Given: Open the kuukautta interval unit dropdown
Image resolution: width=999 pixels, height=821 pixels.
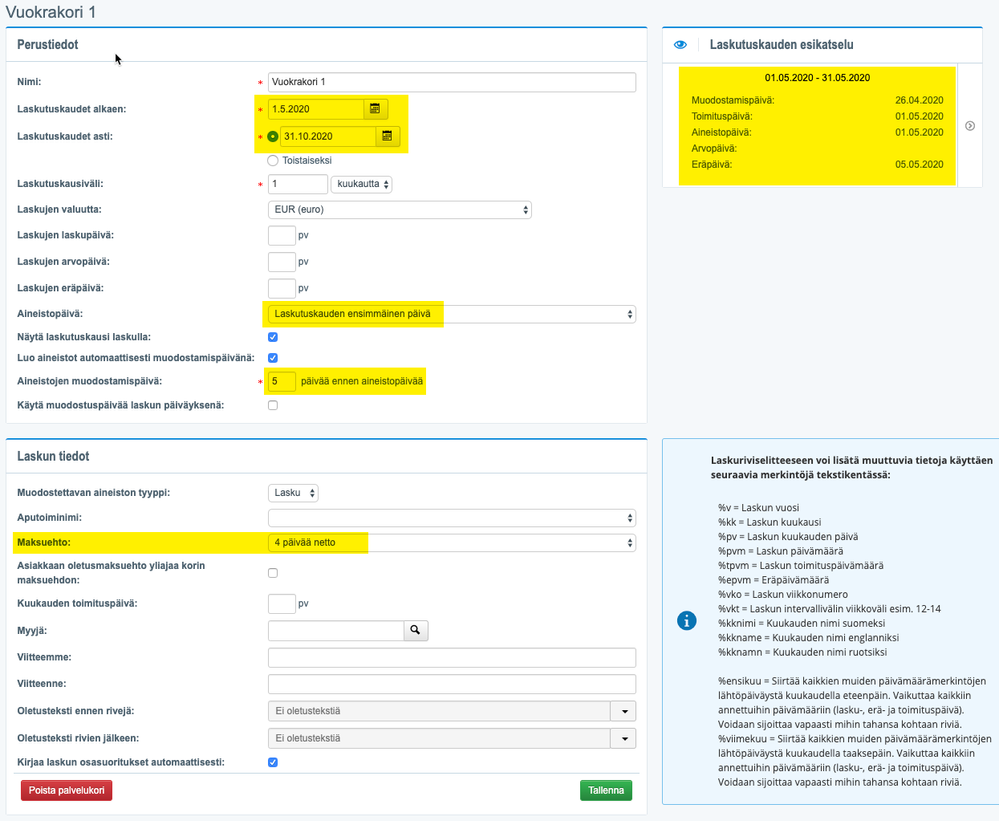Looking at the screenshot, I should [361, 184].
